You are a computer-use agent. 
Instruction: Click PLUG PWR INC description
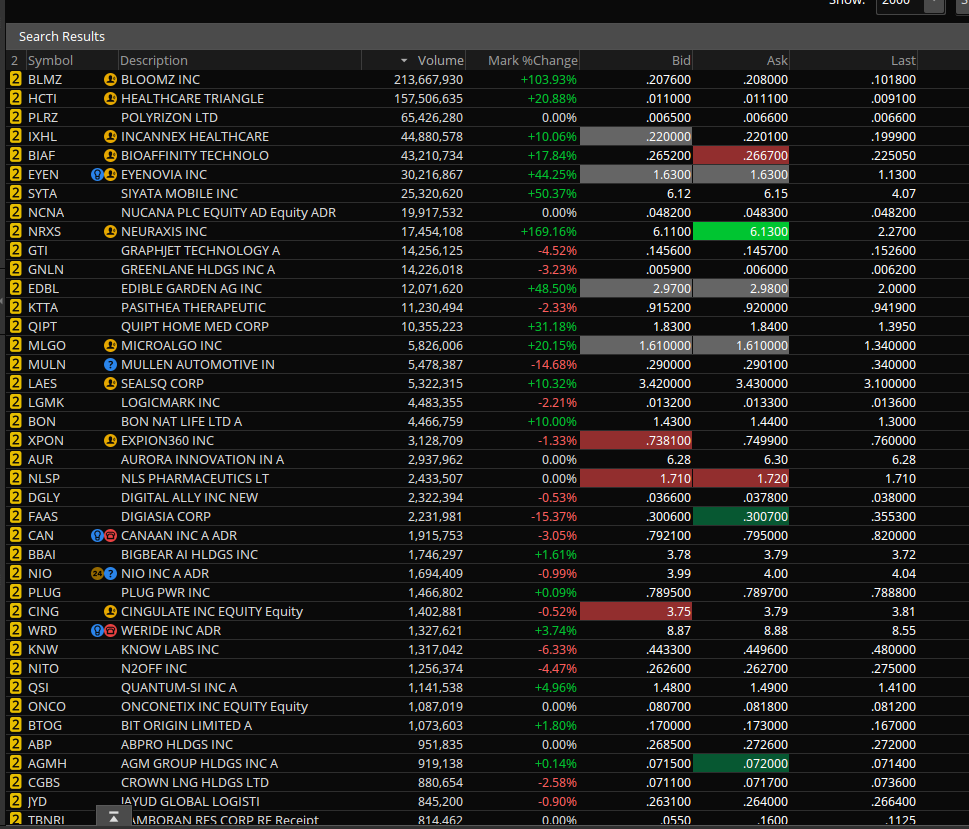point(165,592)
